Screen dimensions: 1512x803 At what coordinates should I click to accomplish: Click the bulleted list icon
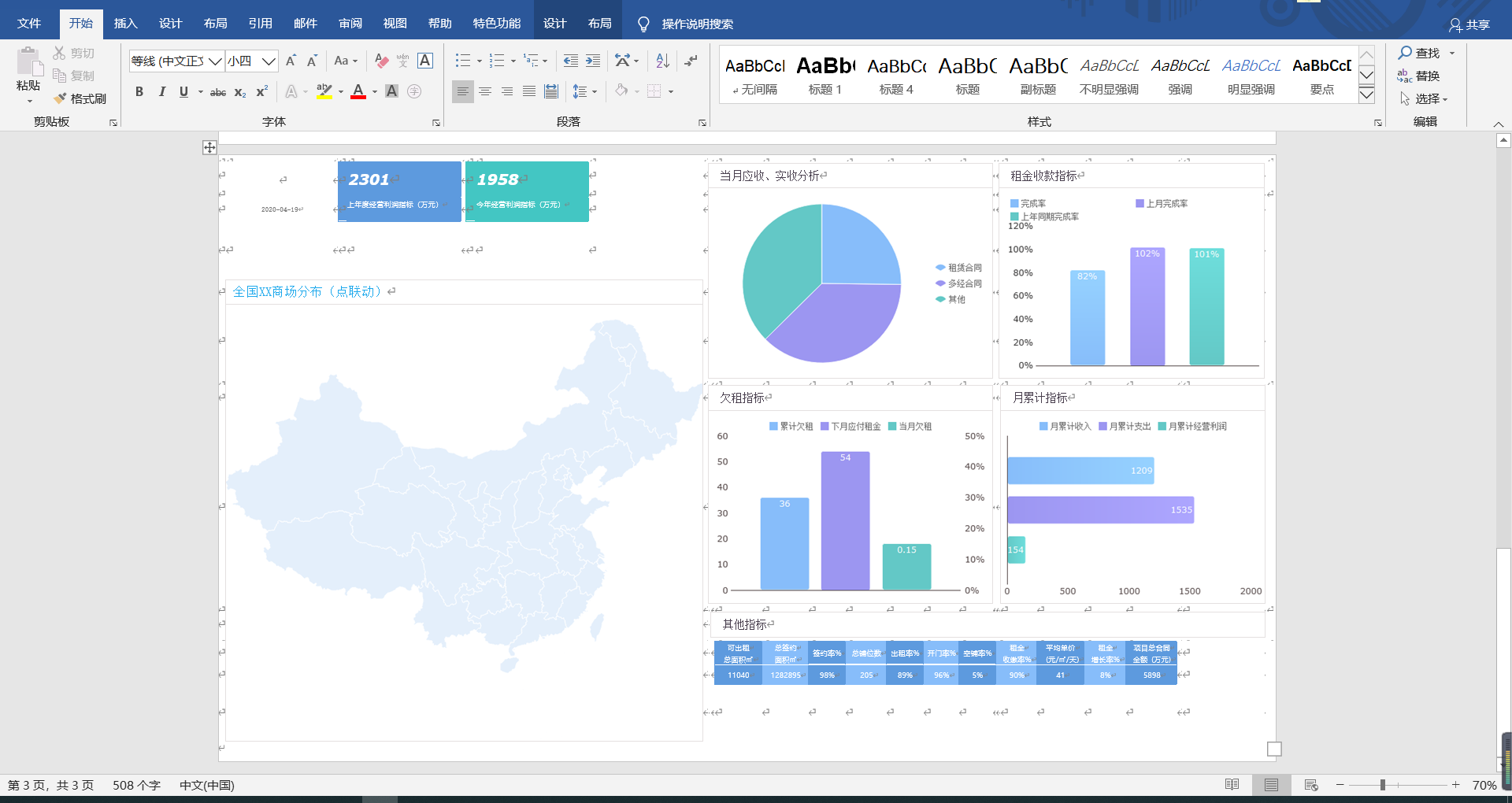463,61
